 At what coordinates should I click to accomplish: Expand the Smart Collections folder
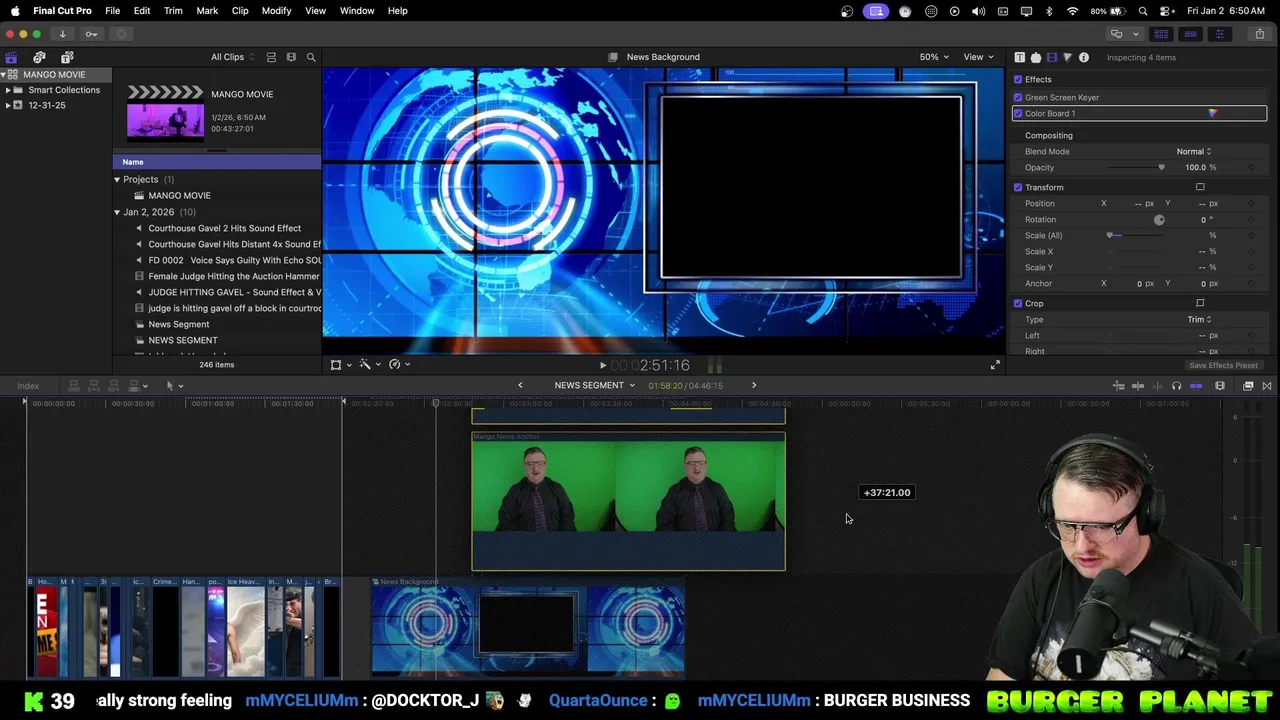8,90
